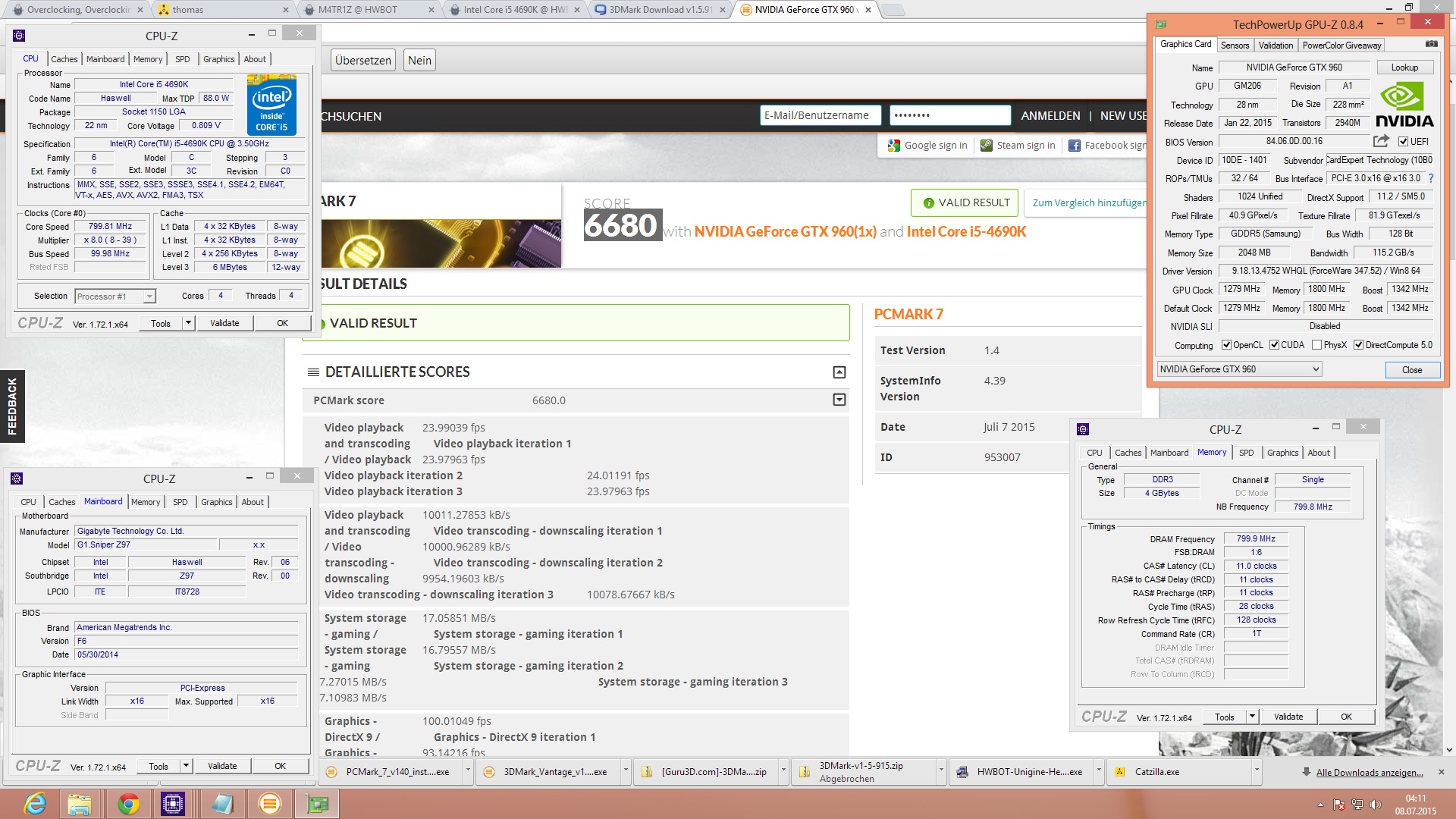Click the Intel Core i5-4690K link in score

(966, 232)
